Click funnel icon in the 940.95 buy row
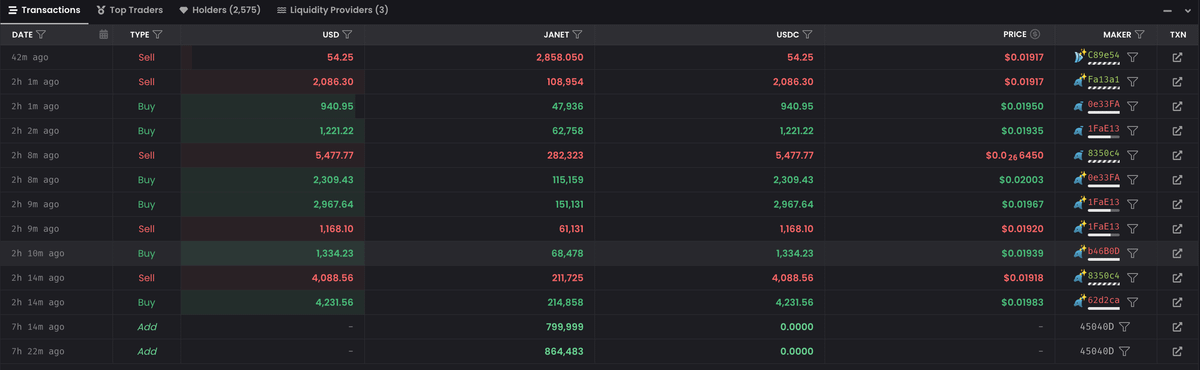Image resolution: width=1200 pixels, height=370 pixels. point(1133,106)
